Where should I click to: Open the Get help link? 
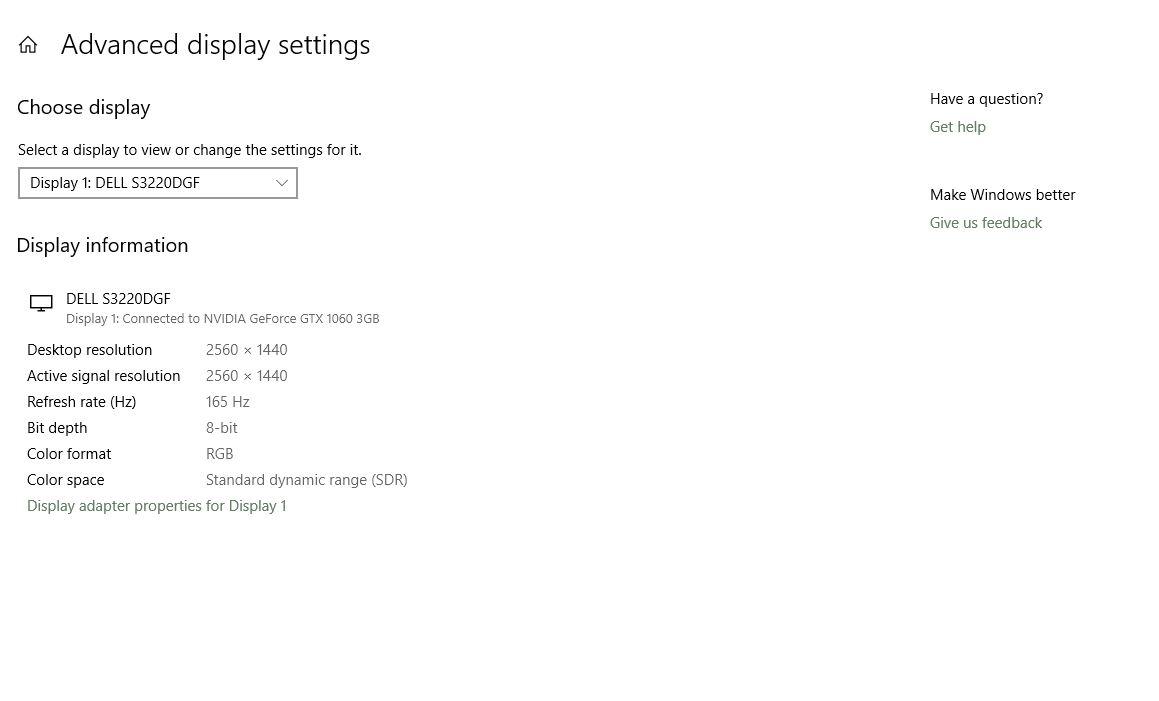[957, 127]
